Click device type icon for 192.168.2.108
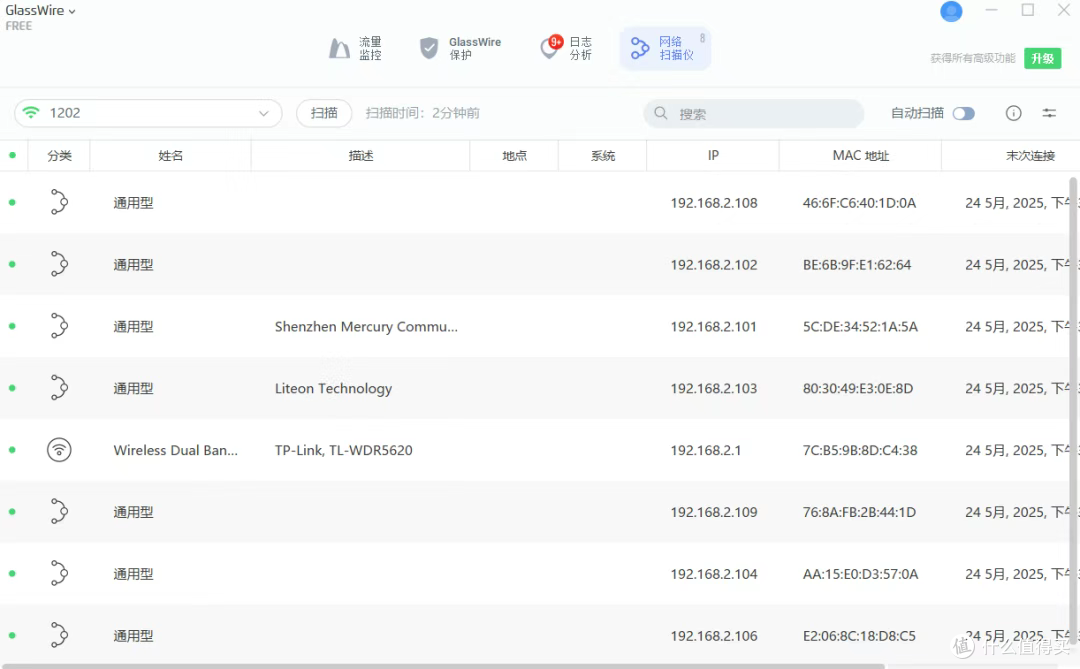 (59, 203)
